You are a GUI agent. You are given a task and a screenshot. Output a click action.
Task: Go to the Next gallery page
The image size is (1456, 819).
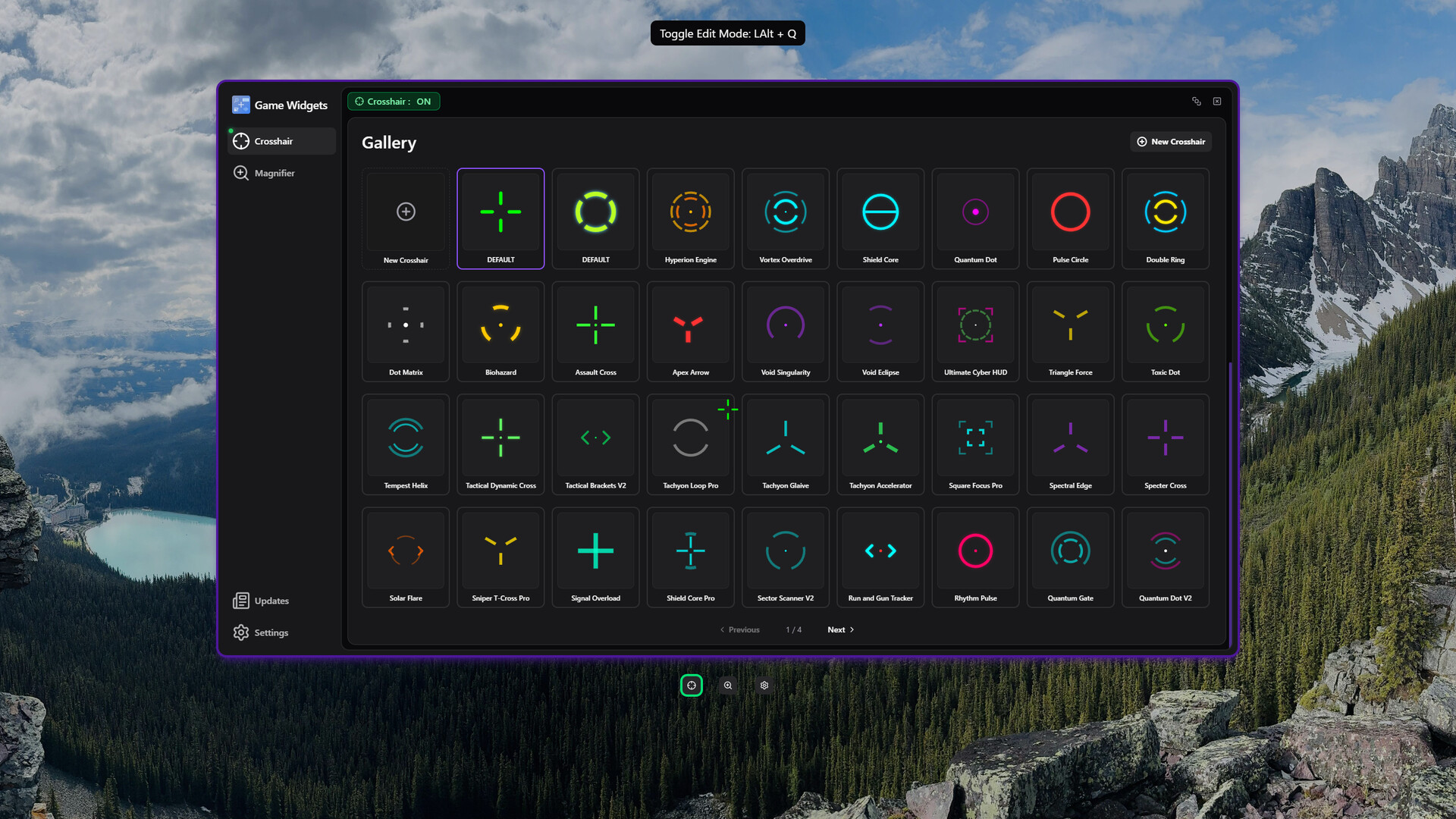pyautogui.click(x=840, y=629)
